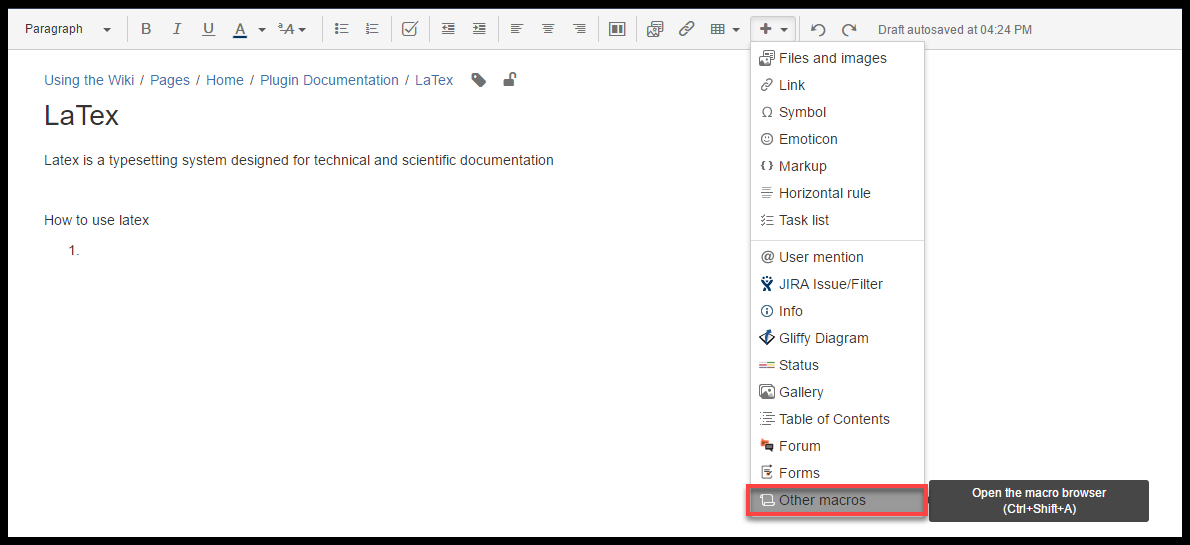Viewport: 1190px width, 545px height.
Task: Insert a task list checkbox from toolbar
Action: [410, 29]
